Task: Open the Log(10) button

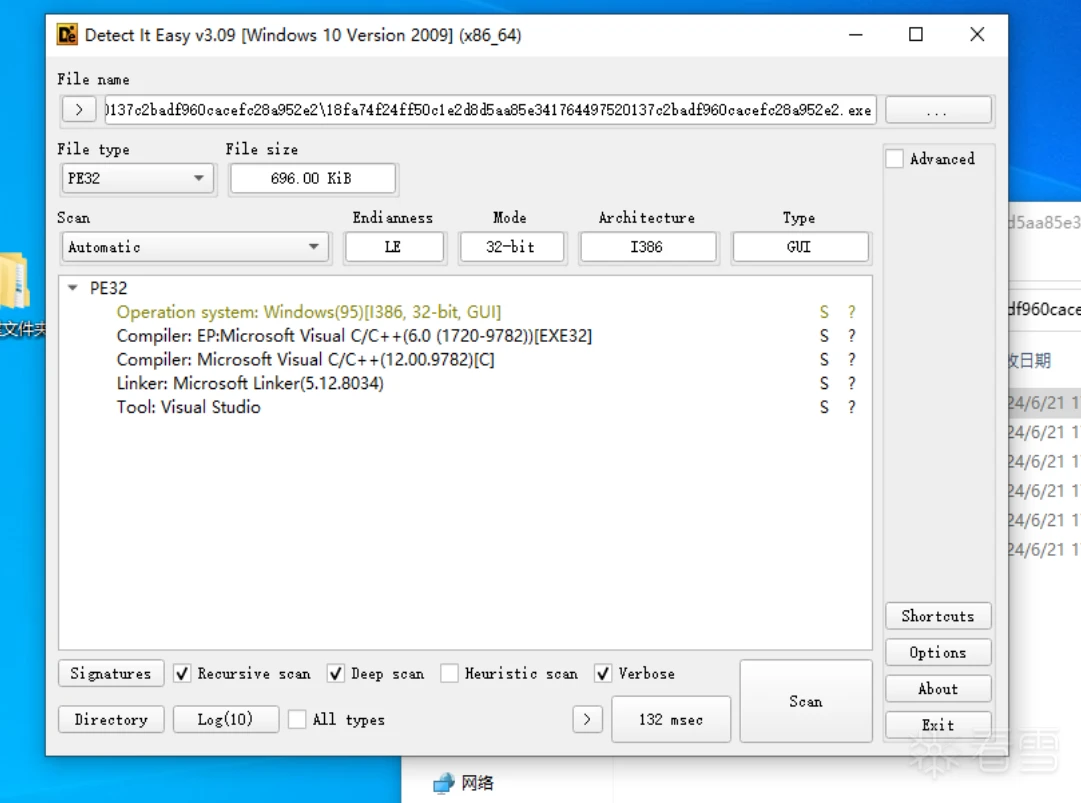Action: pos(225,720)
